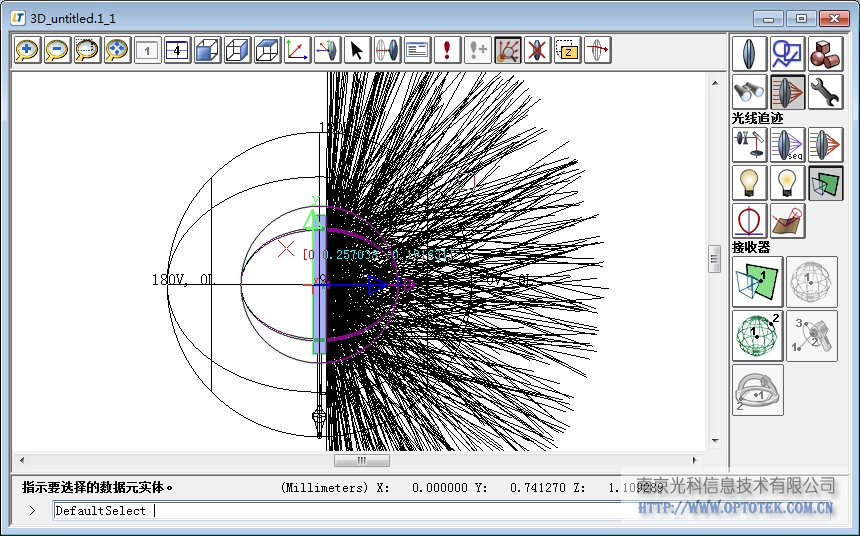860x536 pixels.
Task: Click the Zoom In magnifier icon
Action: [x=27, y=50]
